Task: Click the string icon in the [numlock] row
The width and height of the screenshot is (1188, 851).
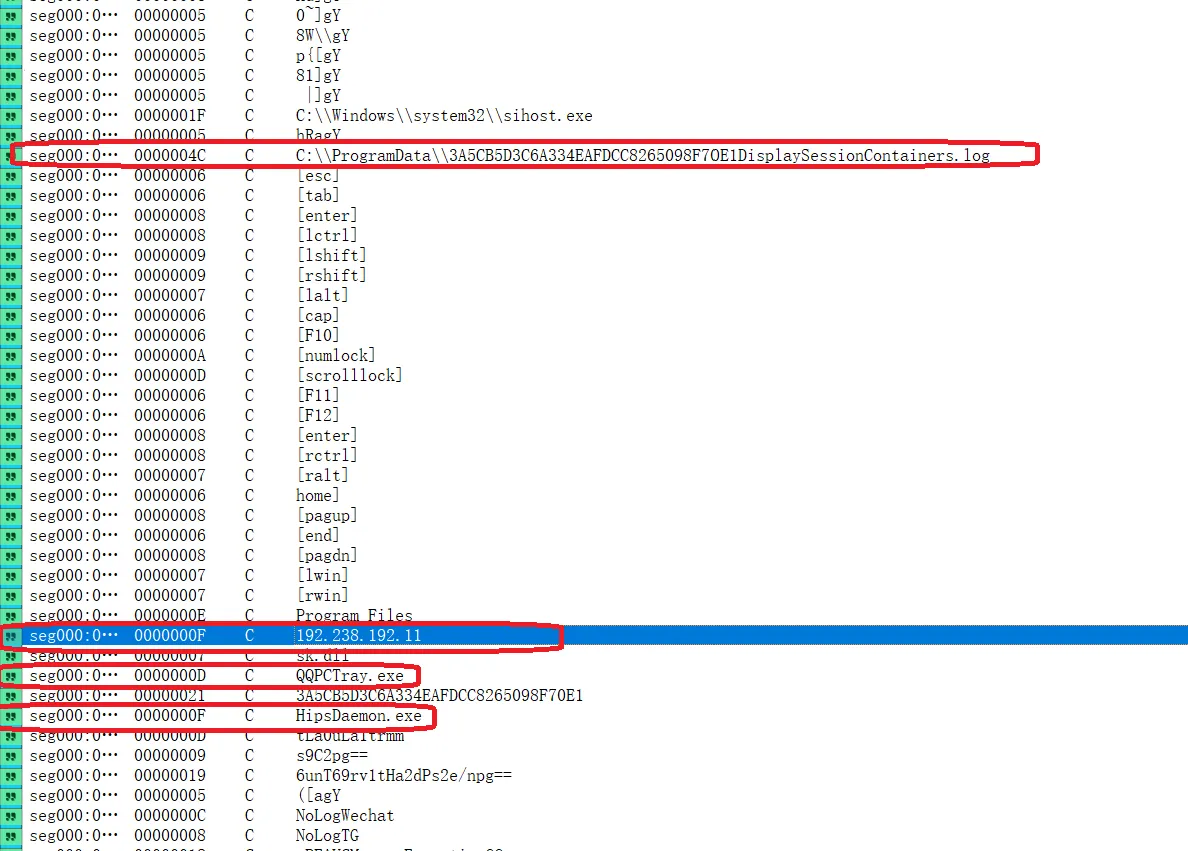Action: pyautogui.click(x=11, y=356)
